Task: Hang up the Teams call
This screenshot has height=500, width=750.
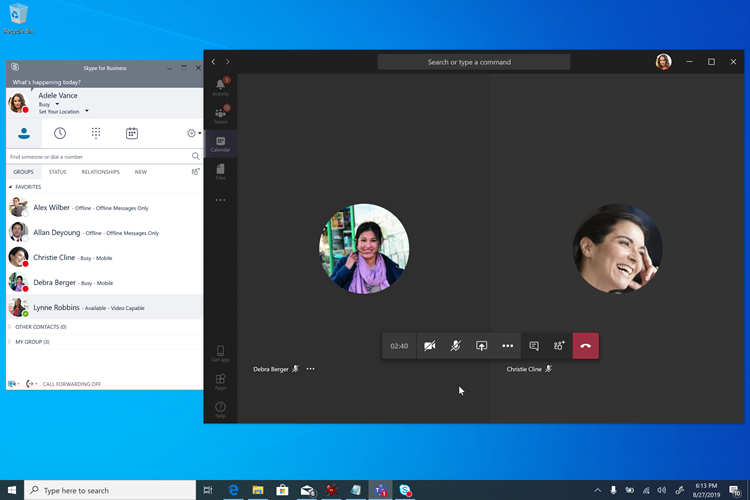Action: point(585,346)
